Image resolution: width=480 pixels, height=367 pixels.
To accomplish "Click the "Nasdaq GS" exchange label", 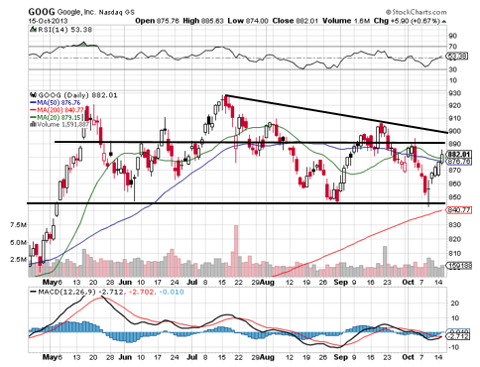I will pyautogui.click(x=117, y=12).
